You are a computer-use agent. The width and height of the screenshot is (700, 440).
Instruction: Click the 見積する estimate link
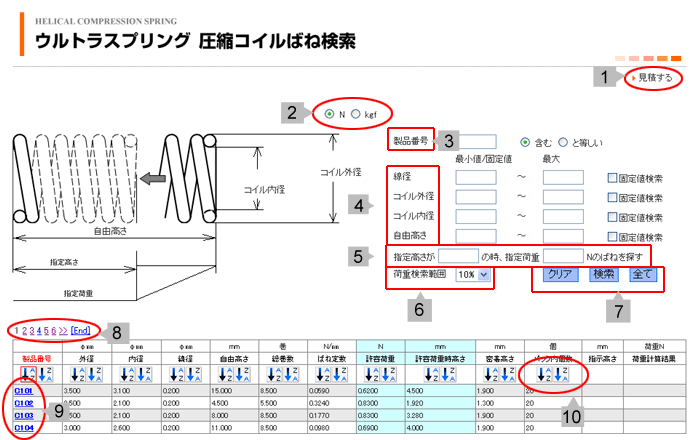(x=655, y=78)
